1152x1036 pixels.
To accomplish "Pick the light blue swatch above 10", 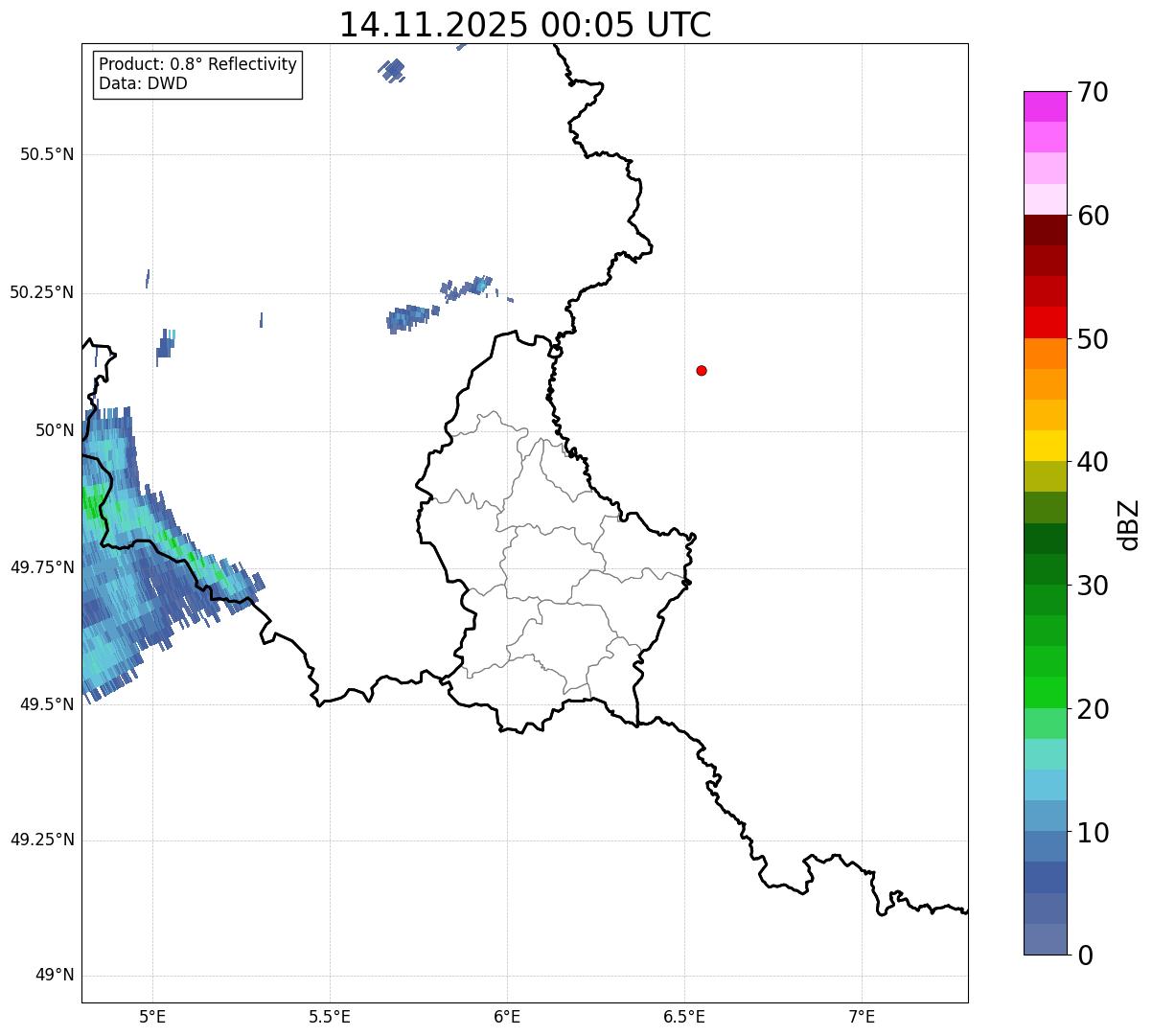I will click(x=1045, y=816).
